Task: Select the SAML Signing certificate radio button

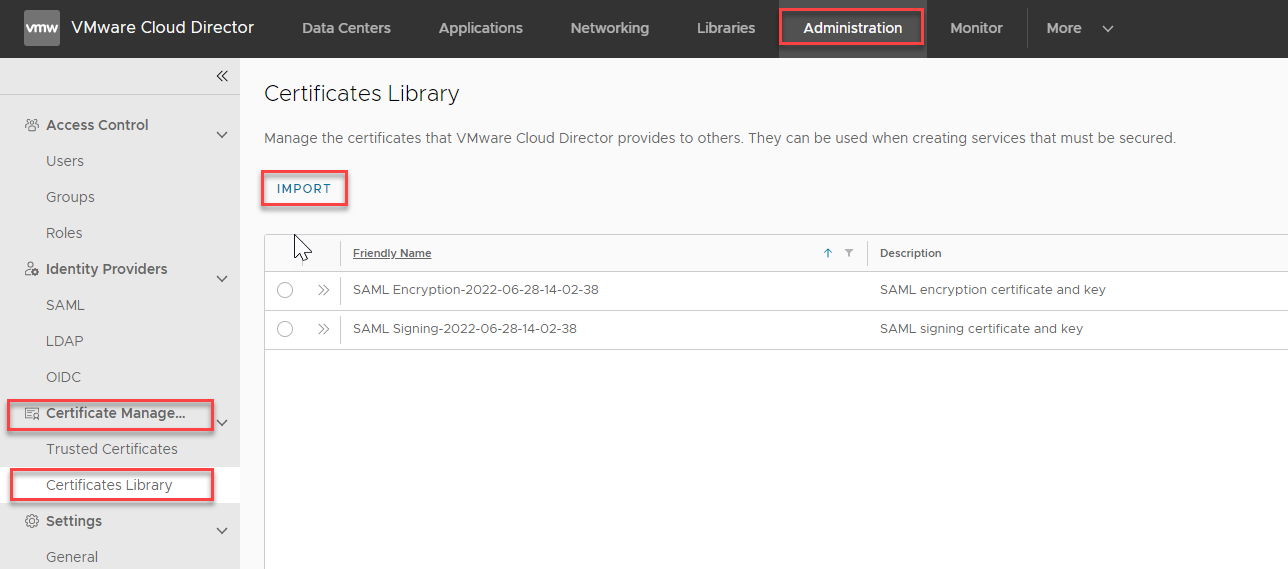Action: (285, 329)
